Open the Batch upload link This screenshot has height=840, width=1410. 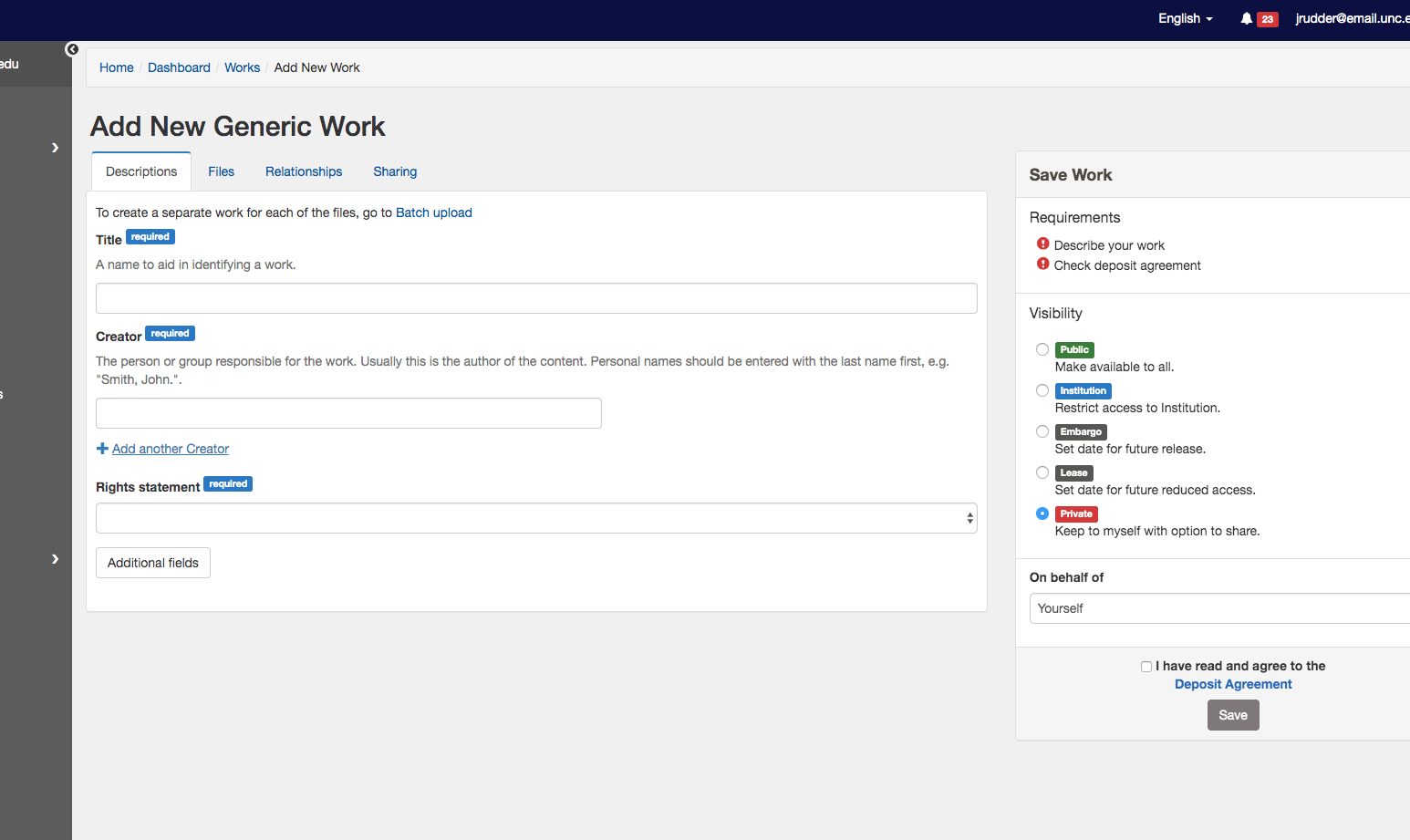click(x=434, y=213)
